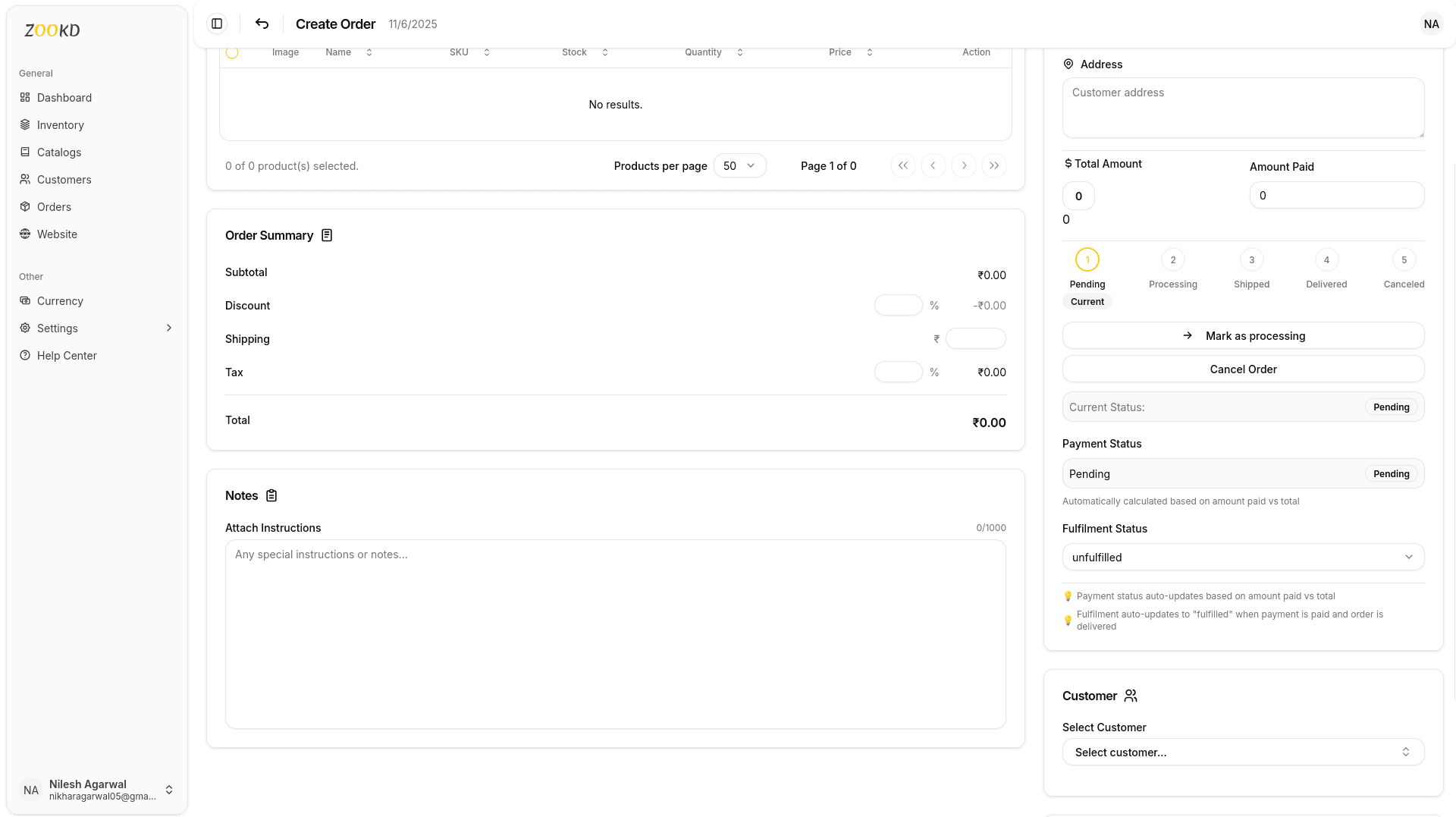This screenshot has height=817, width=1456.
Task: Jump to last page using double-chevron icon
Action: click(993, 165)
